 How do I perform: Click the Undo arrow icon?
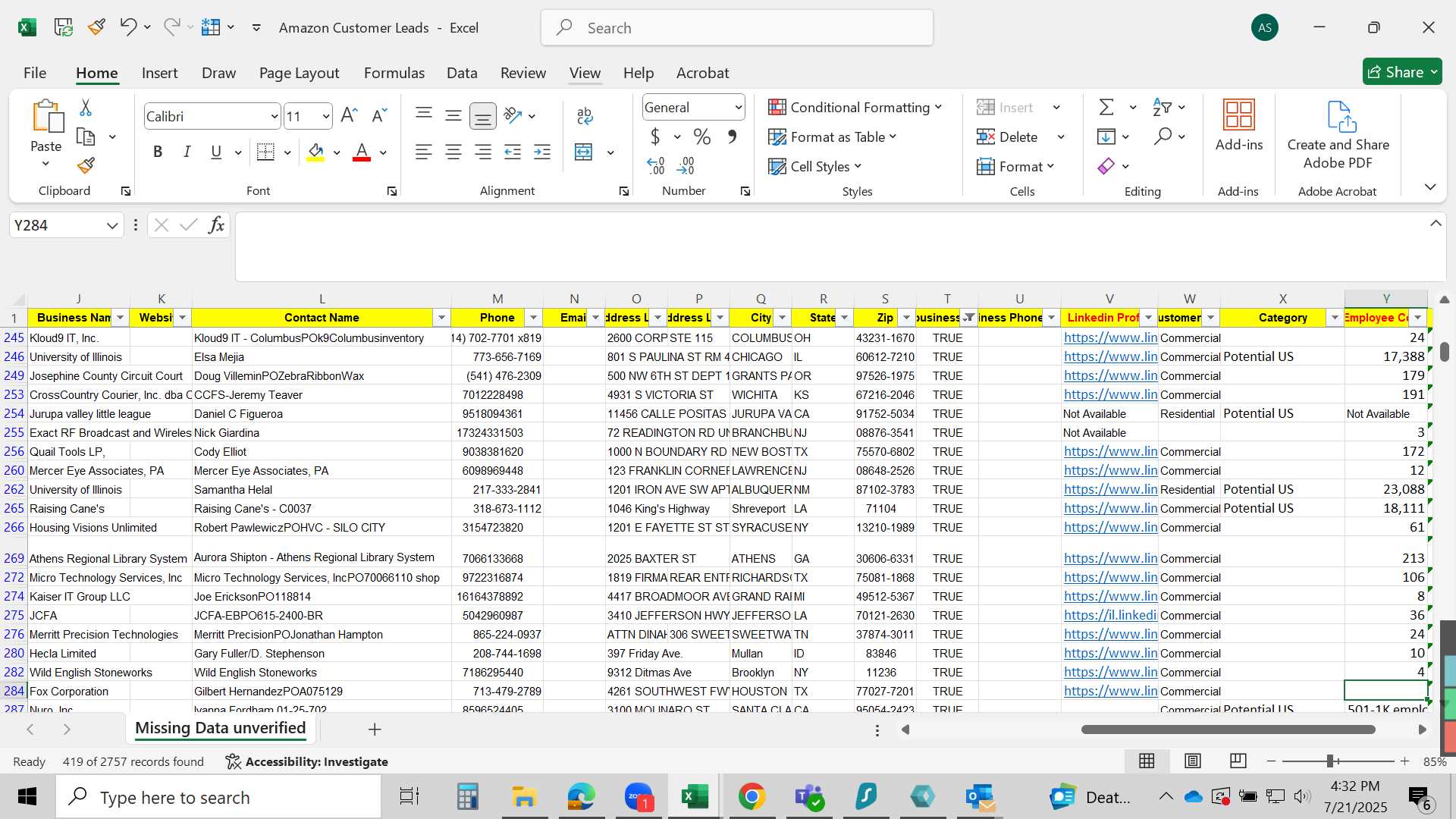[x=127, y=27]
